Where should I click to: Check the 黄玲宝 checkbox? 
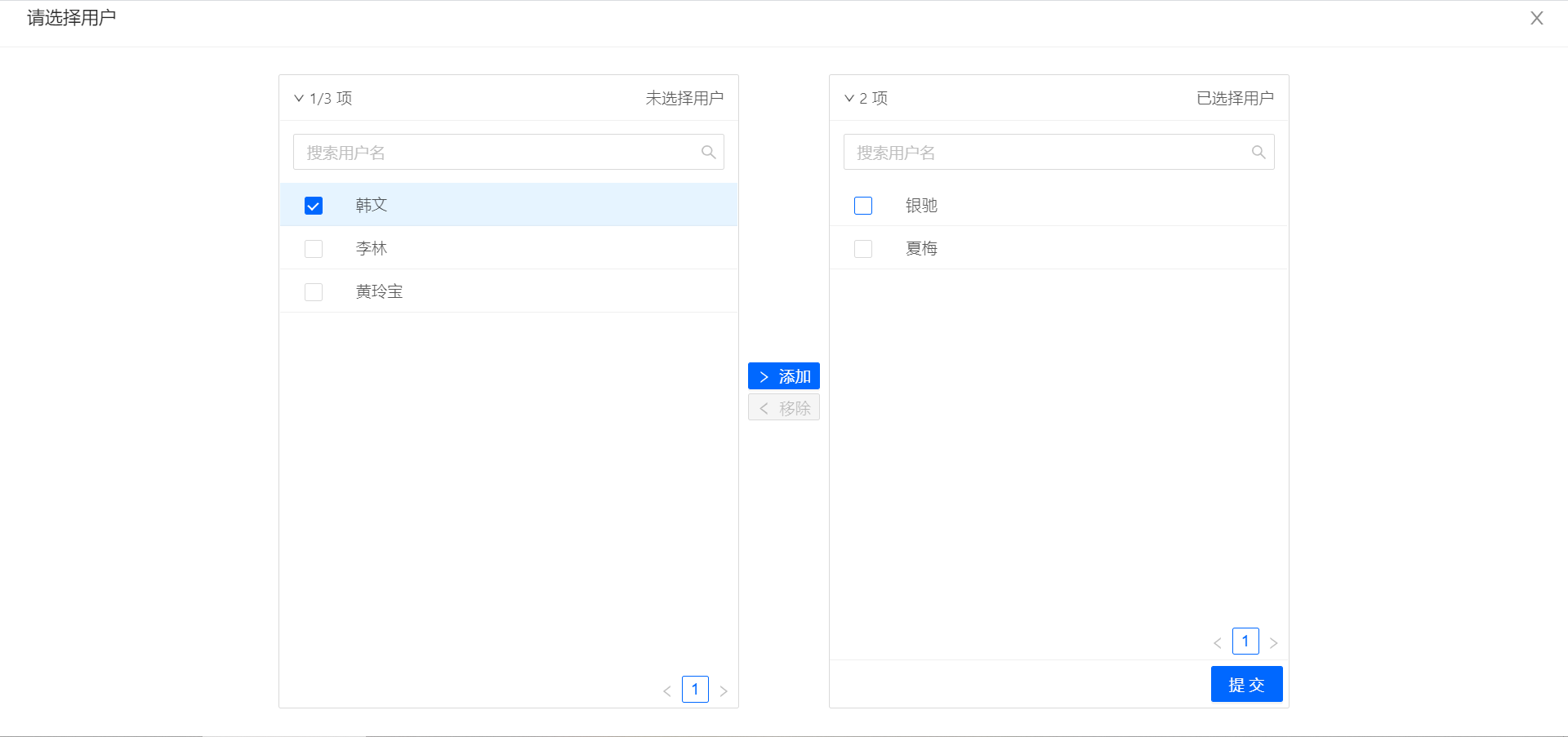[314, 292]
